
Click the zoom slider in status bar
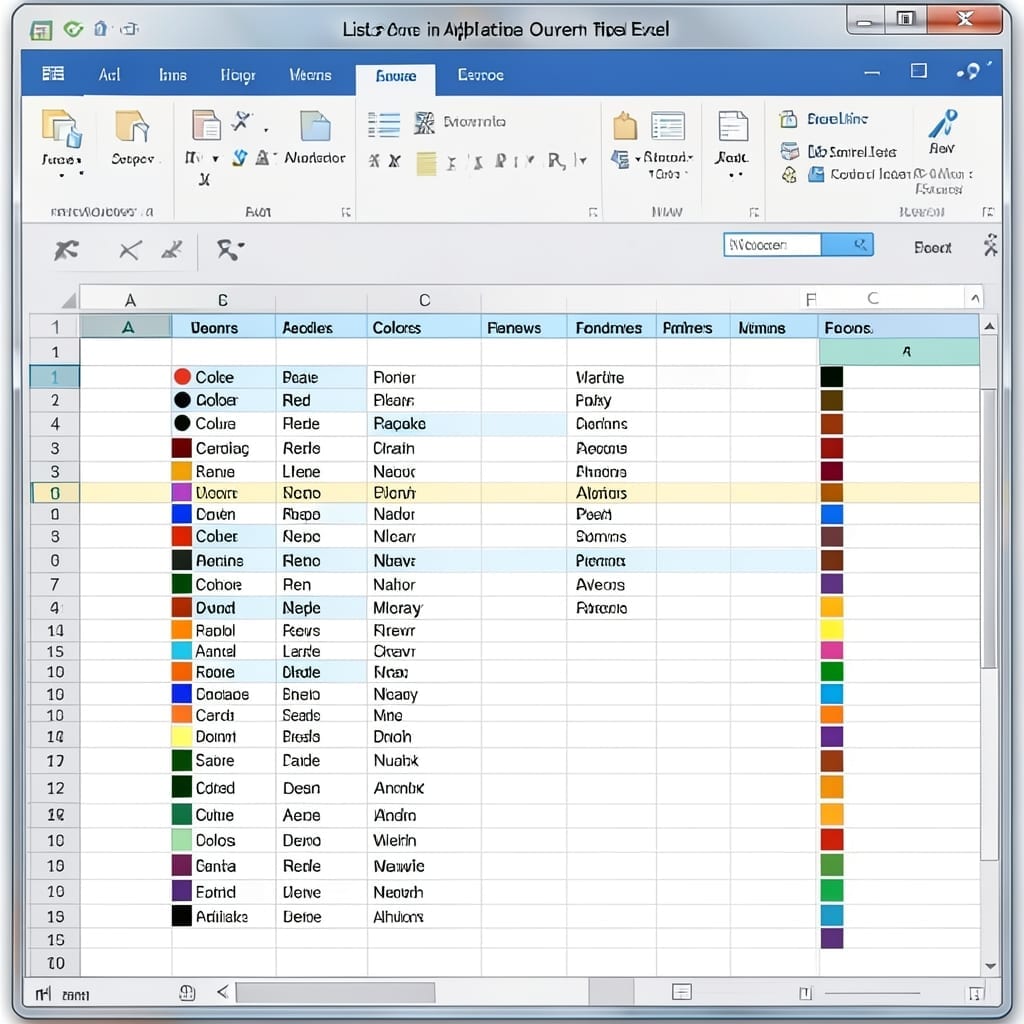coord(872,993)
